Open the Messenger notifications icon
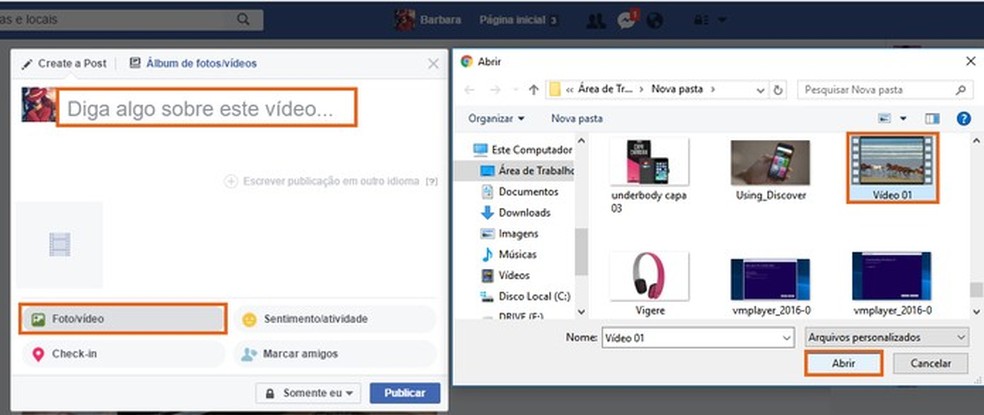This screenshot has height=415, width=984. coord(626,19)
